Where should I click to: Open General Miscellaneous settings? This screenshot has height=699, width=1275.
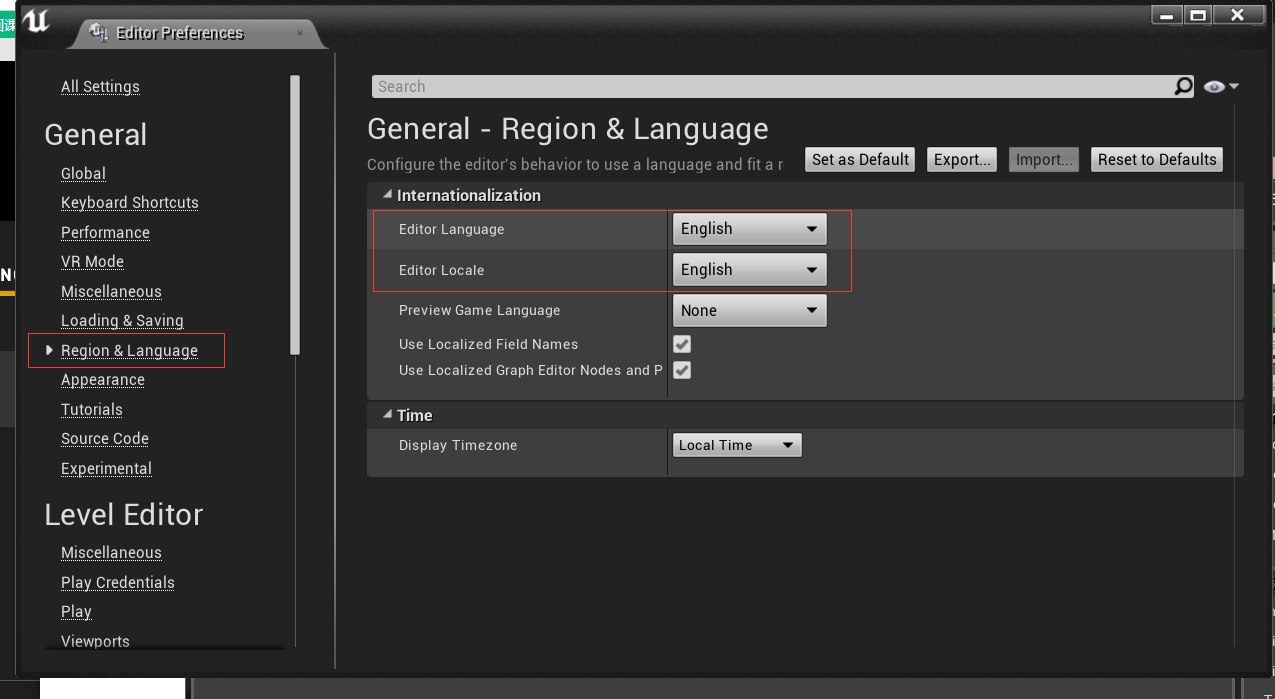click(x=111, y=292)
